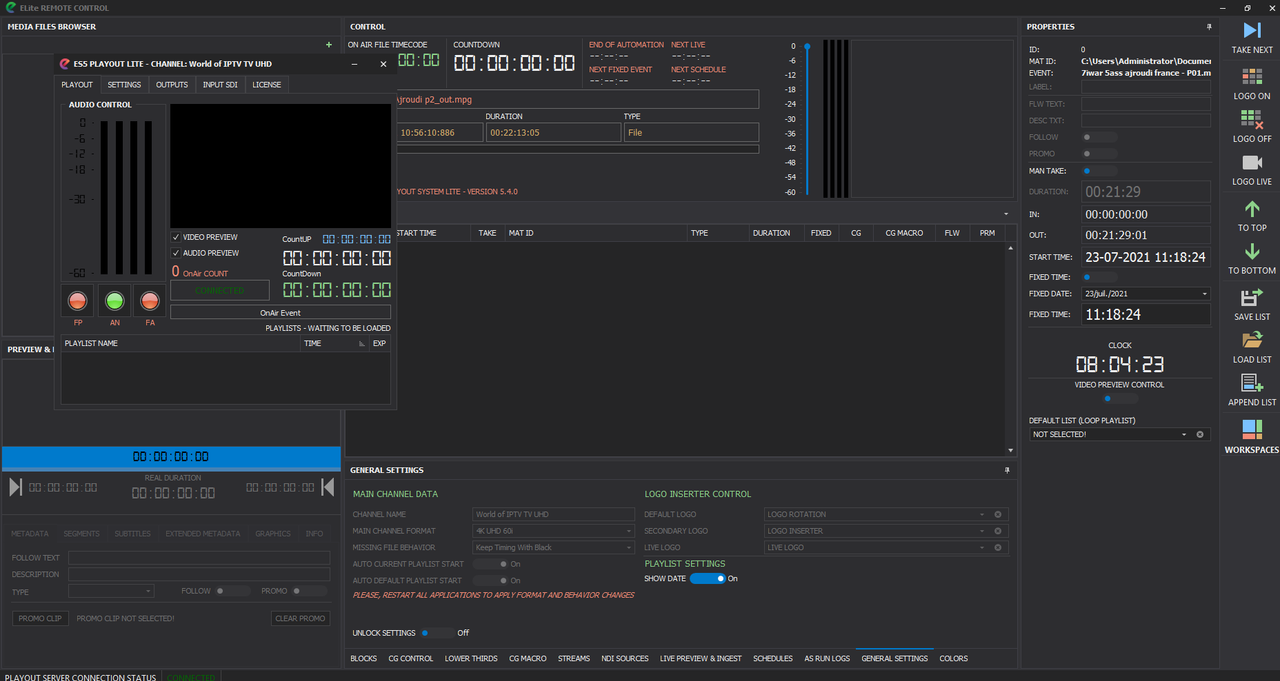Click the FP red indicator button
1280x681 pixels.
pos(78,300)
